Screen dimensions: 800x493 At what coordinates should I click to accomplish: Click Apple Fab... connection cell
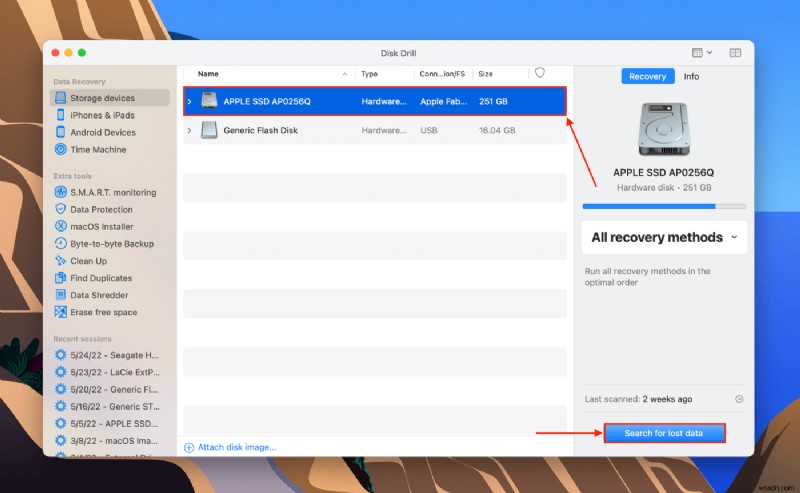point(443,101)
